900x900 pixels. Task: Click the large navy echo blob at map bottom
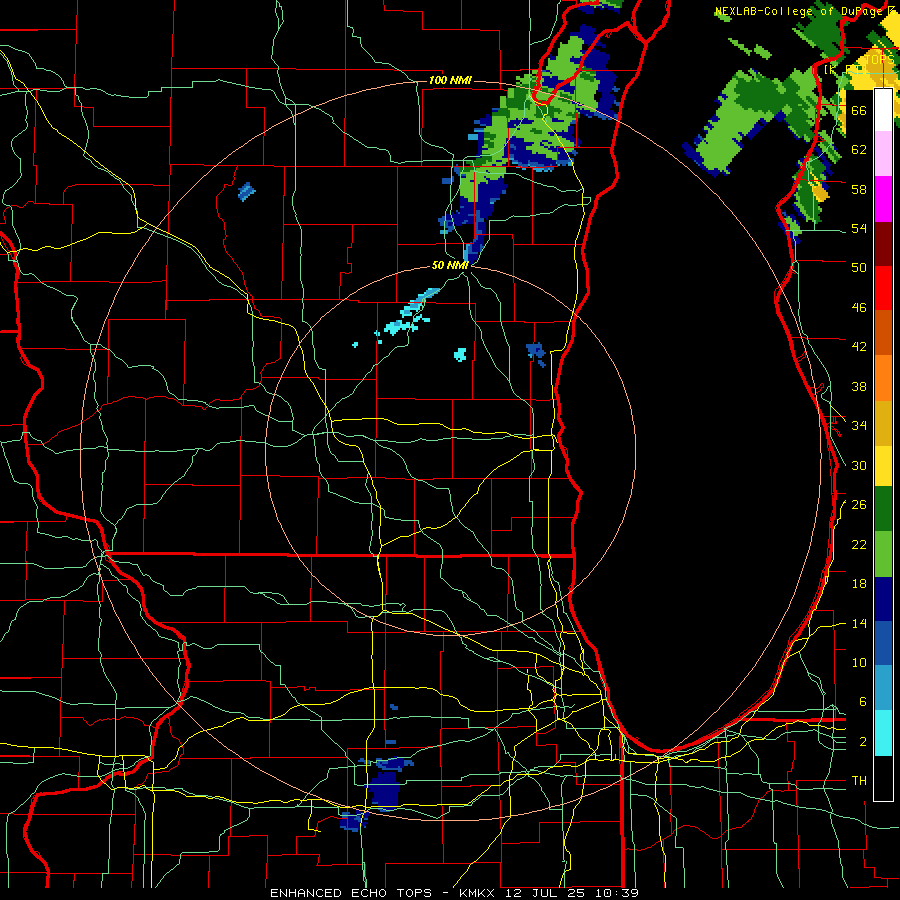(383, 789)
